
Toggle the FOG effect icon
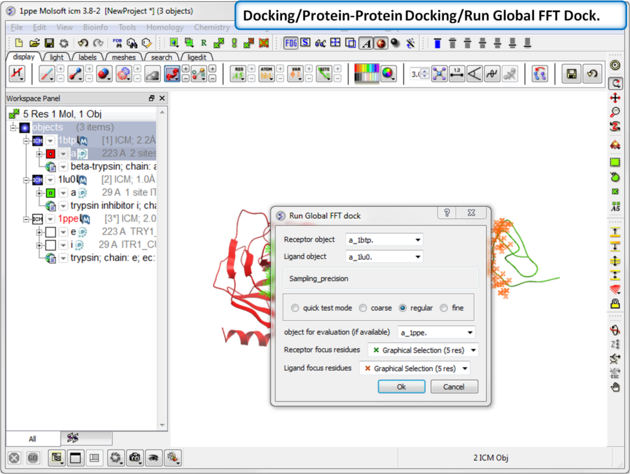coord(291,43)
